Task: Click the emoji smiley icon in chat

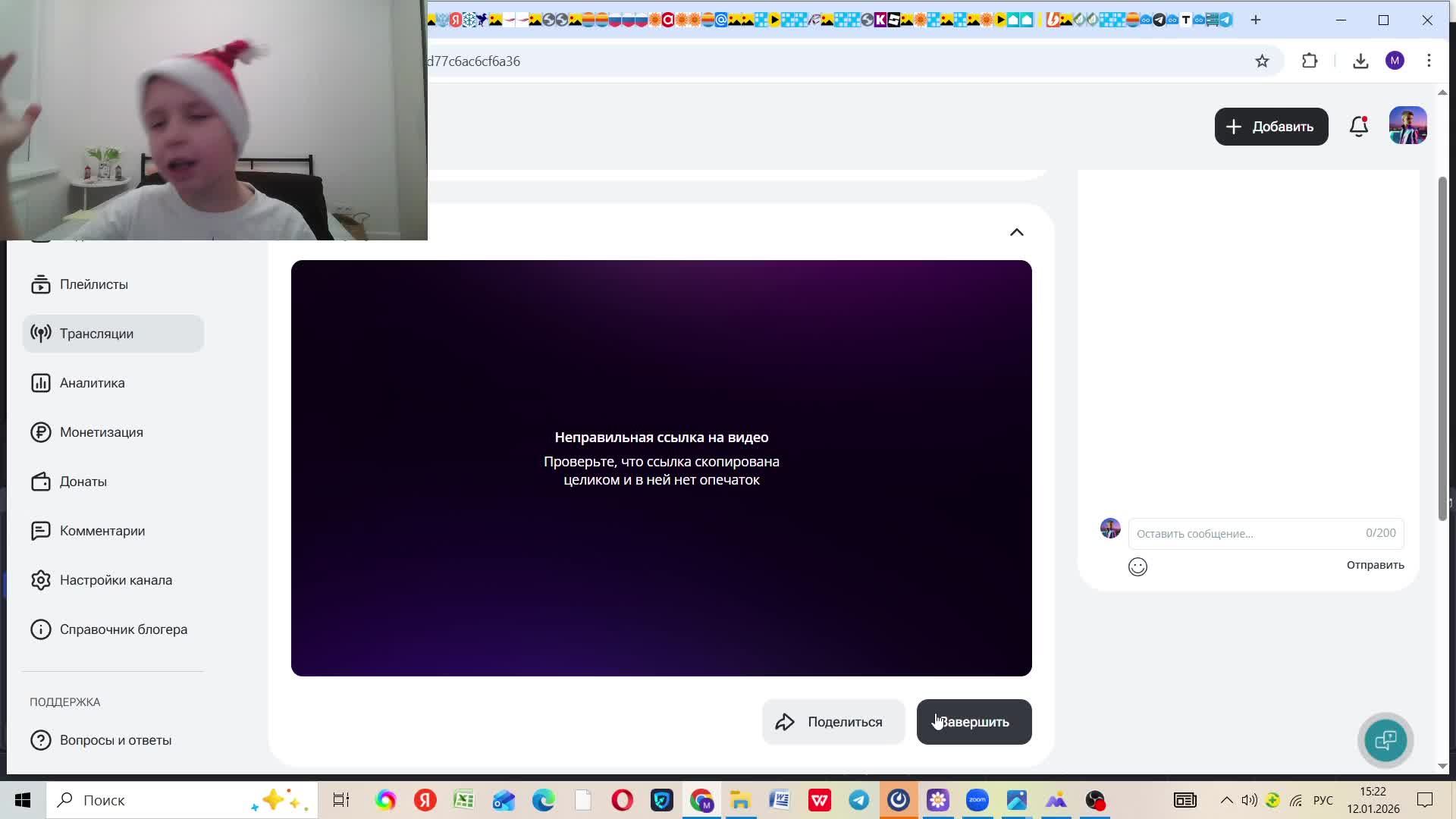Action: (x=1137, y=566)
